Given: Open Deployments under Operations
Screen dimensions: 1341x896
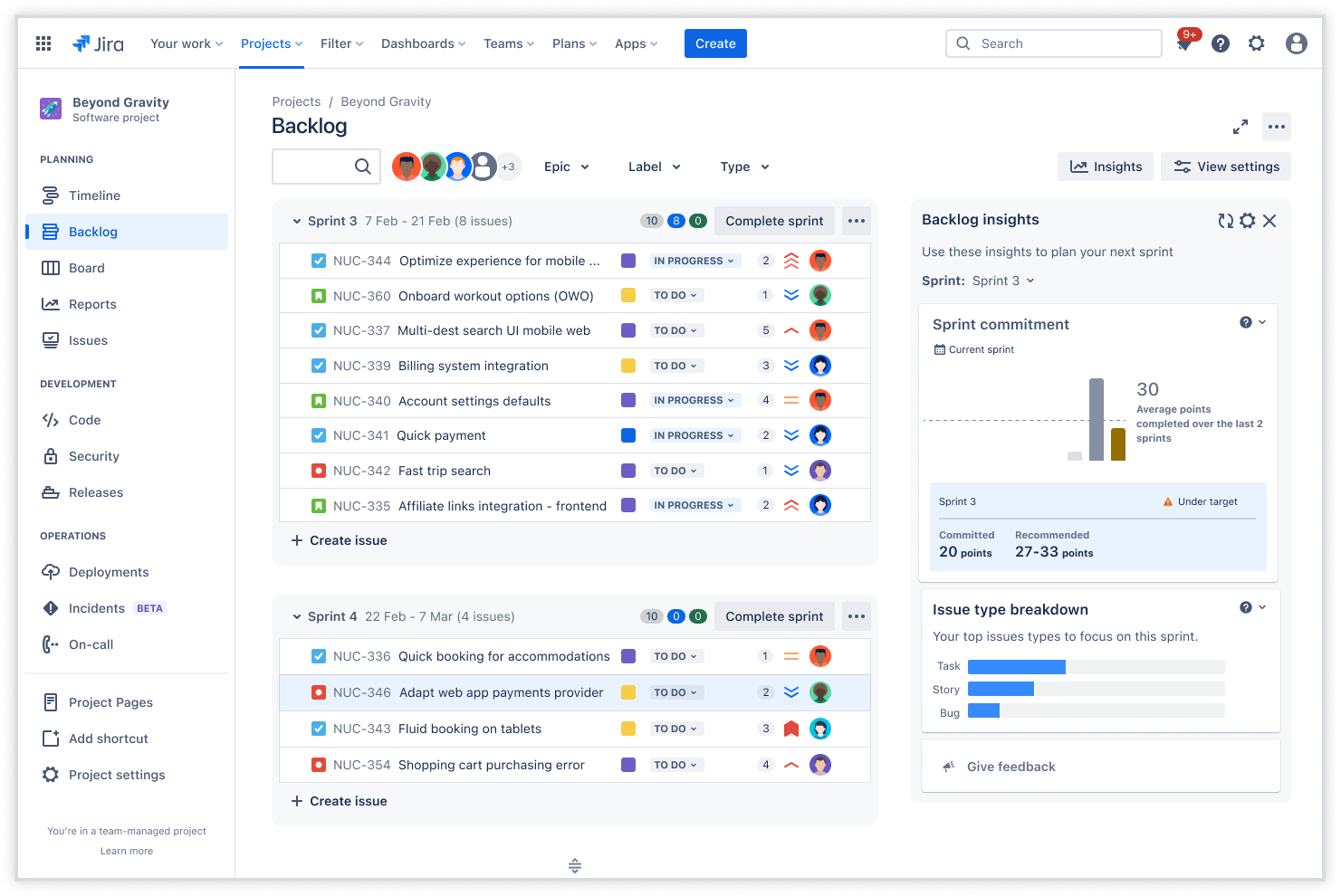Looking at the screenshot, I should [x=110, y=572].
